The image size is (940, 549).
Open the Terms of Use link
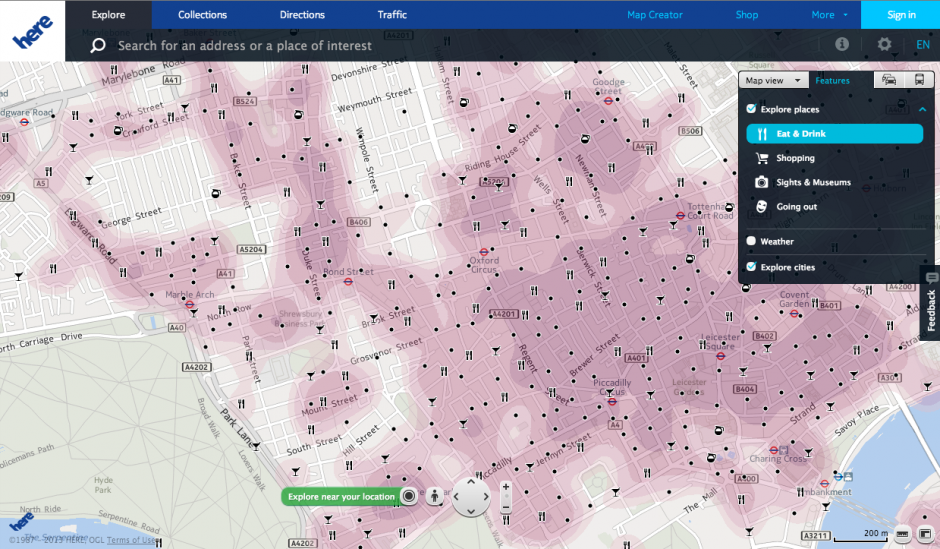tap(130, 540)
